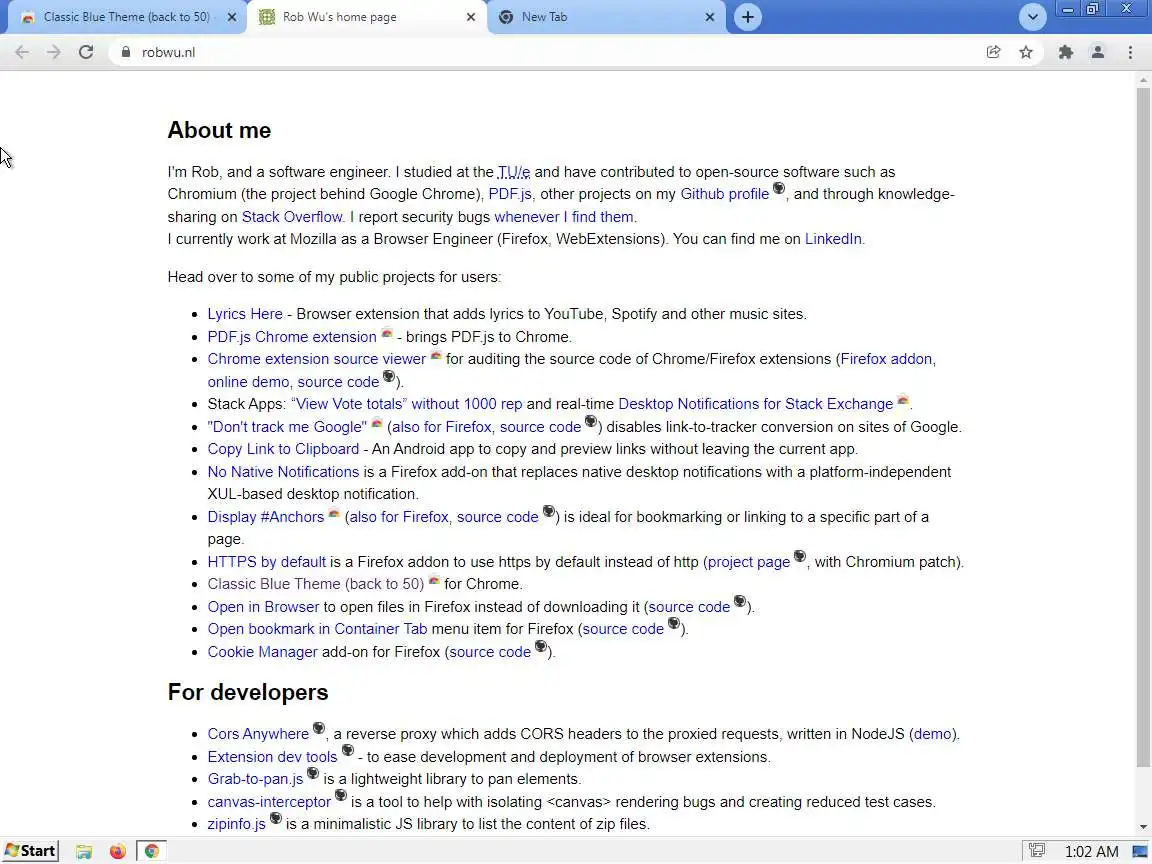Screen dimensions: 1152x864
Task: Click GitHub icon next to Github profile
Action: point(779,189)
